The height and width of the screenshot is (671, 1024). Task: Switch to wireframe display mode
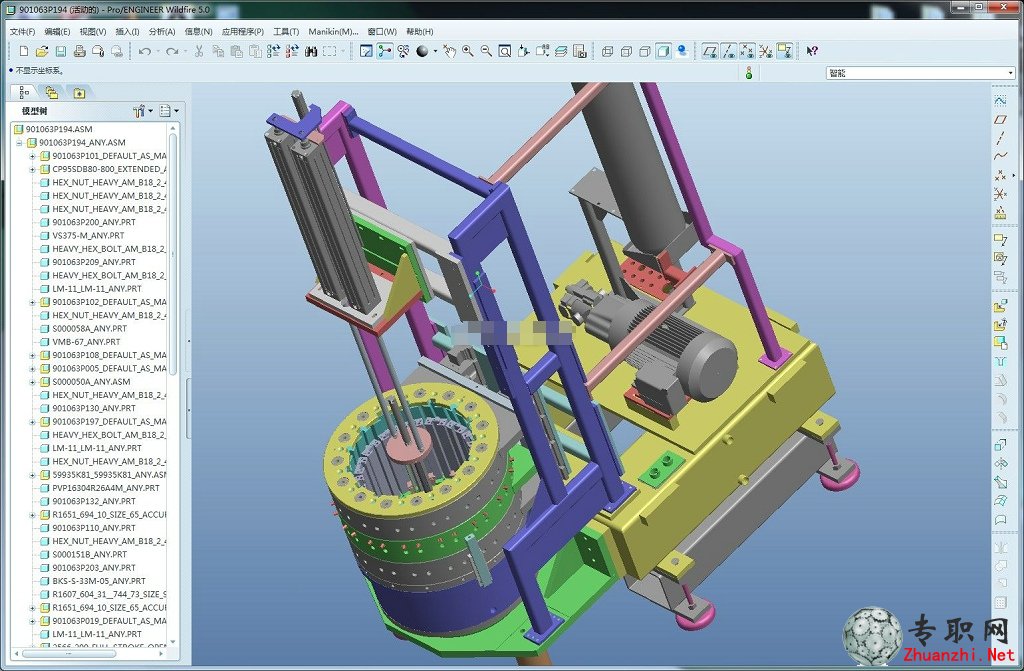point(607,51)
